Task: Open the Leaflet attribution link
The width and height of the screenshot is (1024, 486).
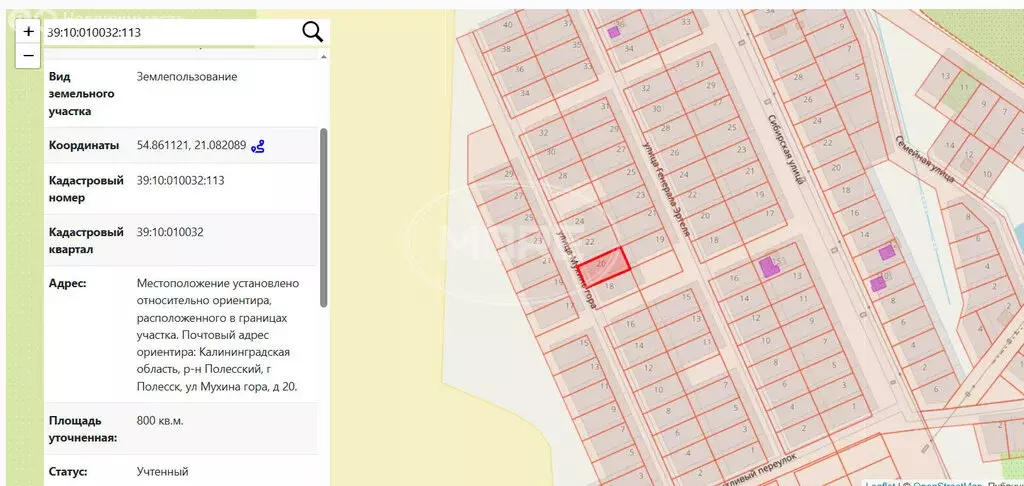Action: (x=880, y=484)
